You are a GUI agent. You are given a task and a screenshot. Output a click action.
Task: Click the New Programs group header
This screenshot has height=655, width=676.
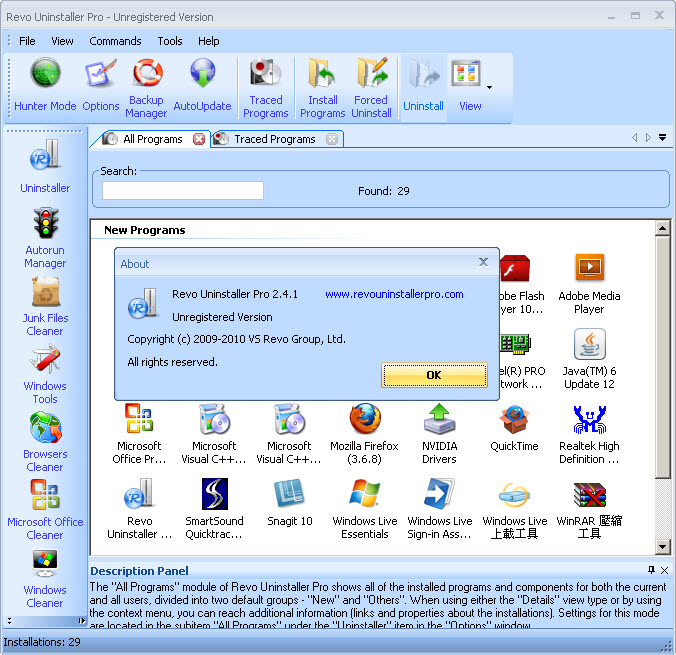[145, 230]
